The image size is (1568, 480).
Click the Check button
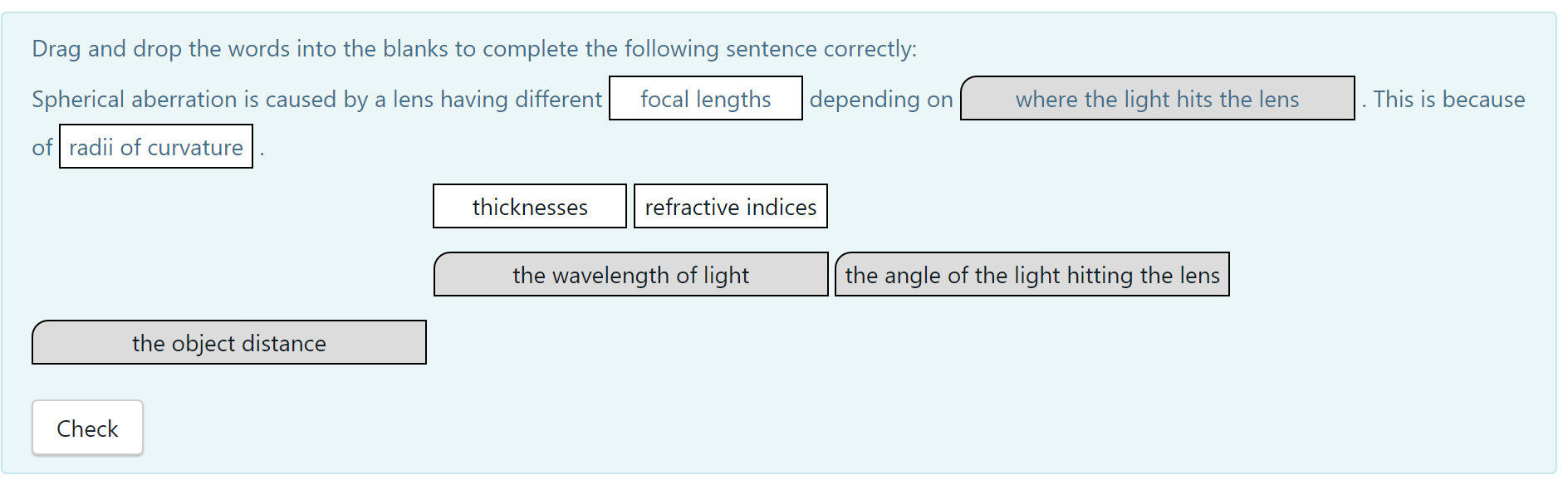(x=86, y=428)
